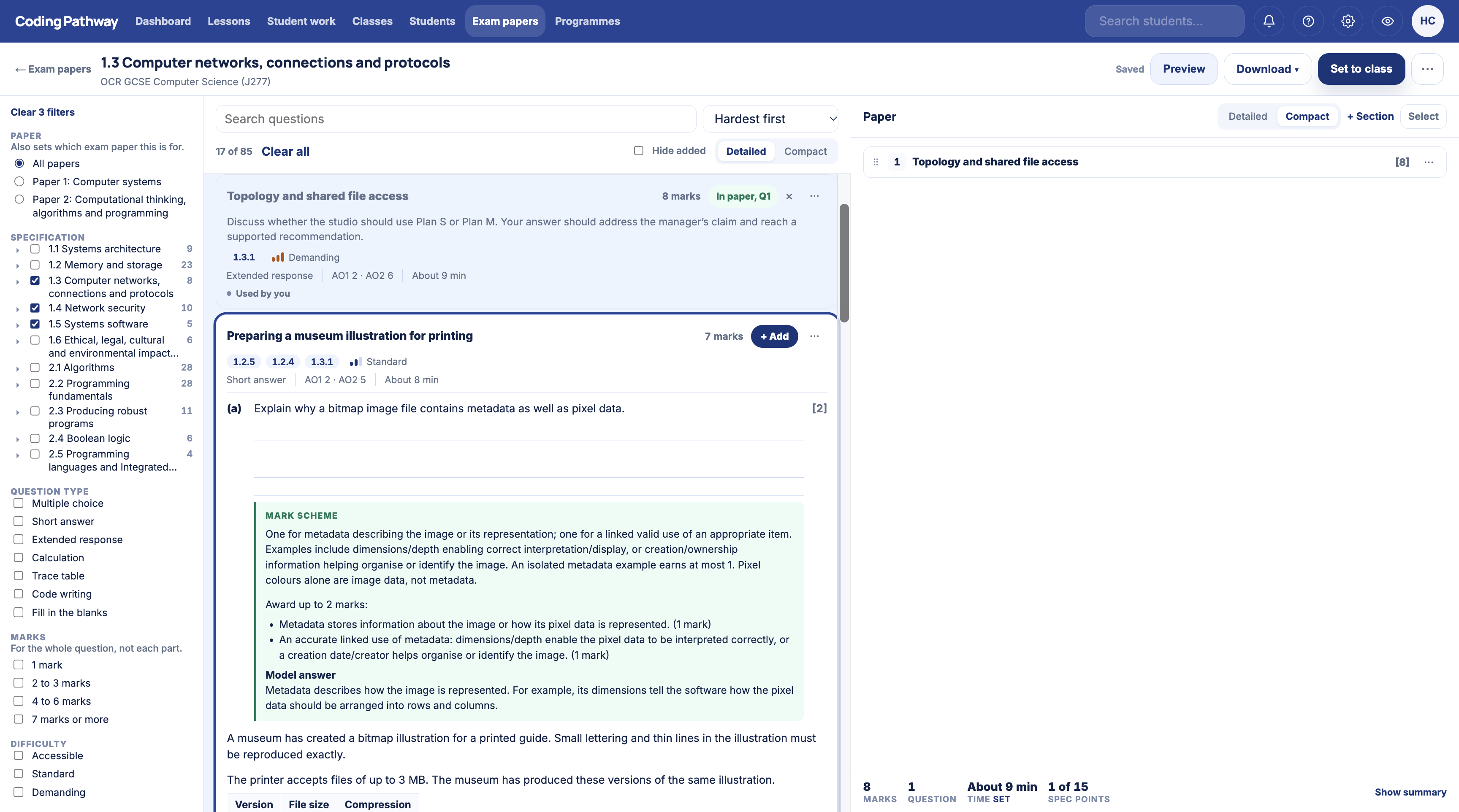The width and height of the screenshot is (1459, 812).
Task: Open more options for paper item Topology
Action: [x=1429, y=162]
